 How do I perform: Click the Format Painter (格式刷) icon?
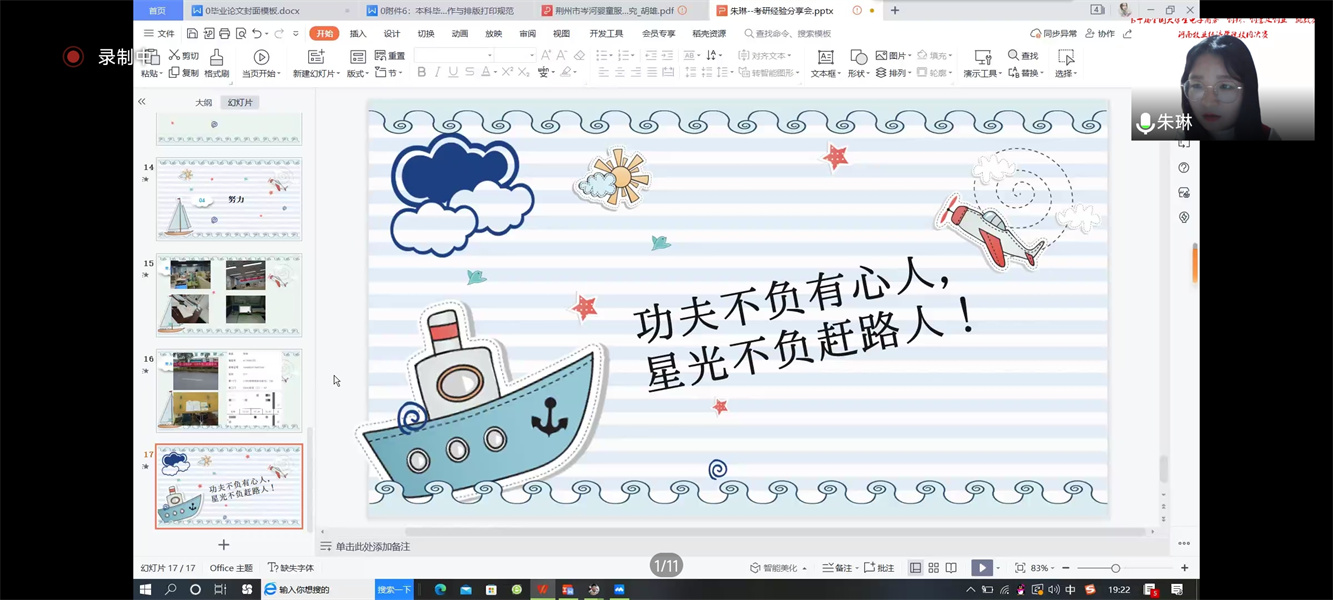(x=216, y=58)
